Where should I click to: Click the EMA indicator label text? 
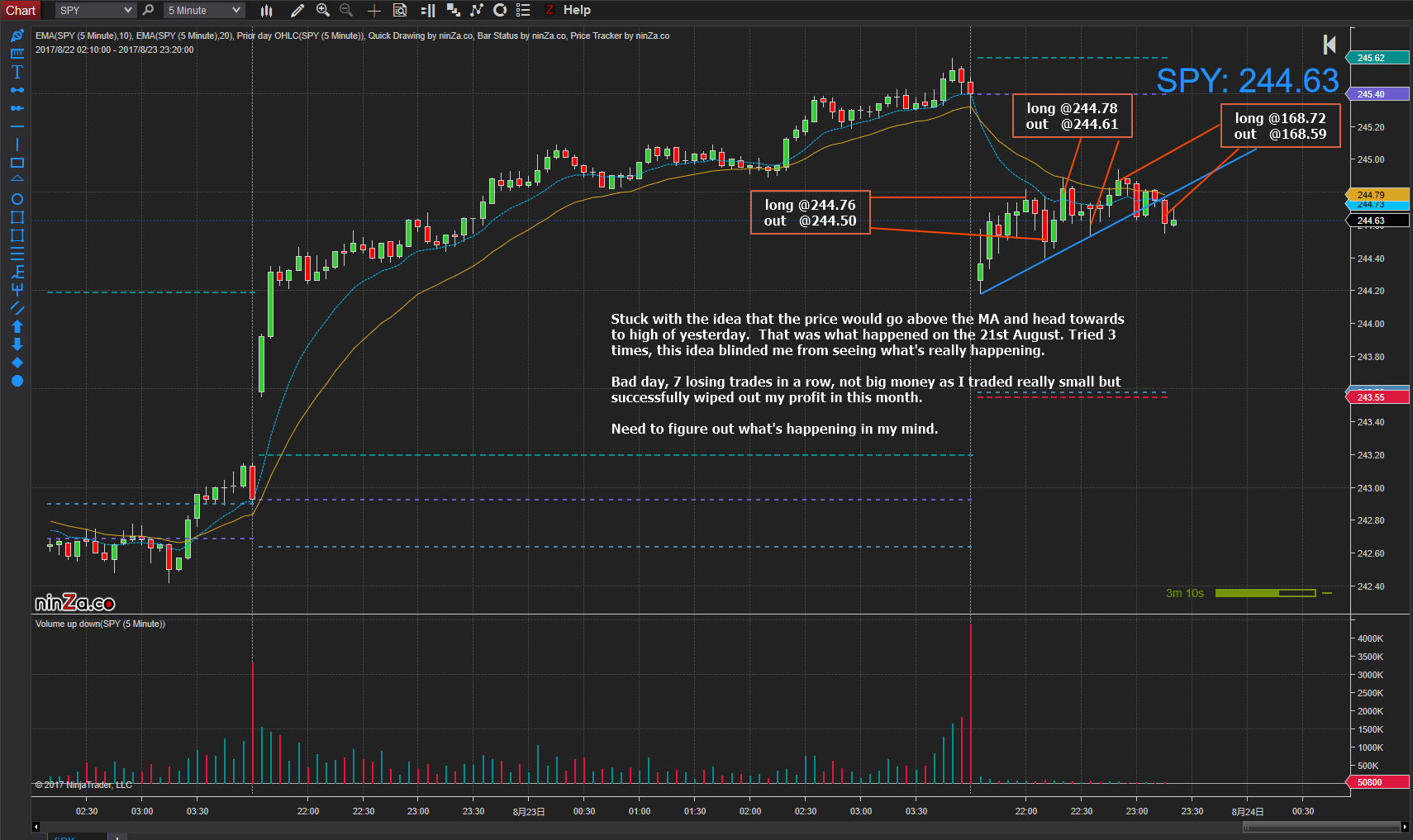pyautogui.click(x=352, y=36)
